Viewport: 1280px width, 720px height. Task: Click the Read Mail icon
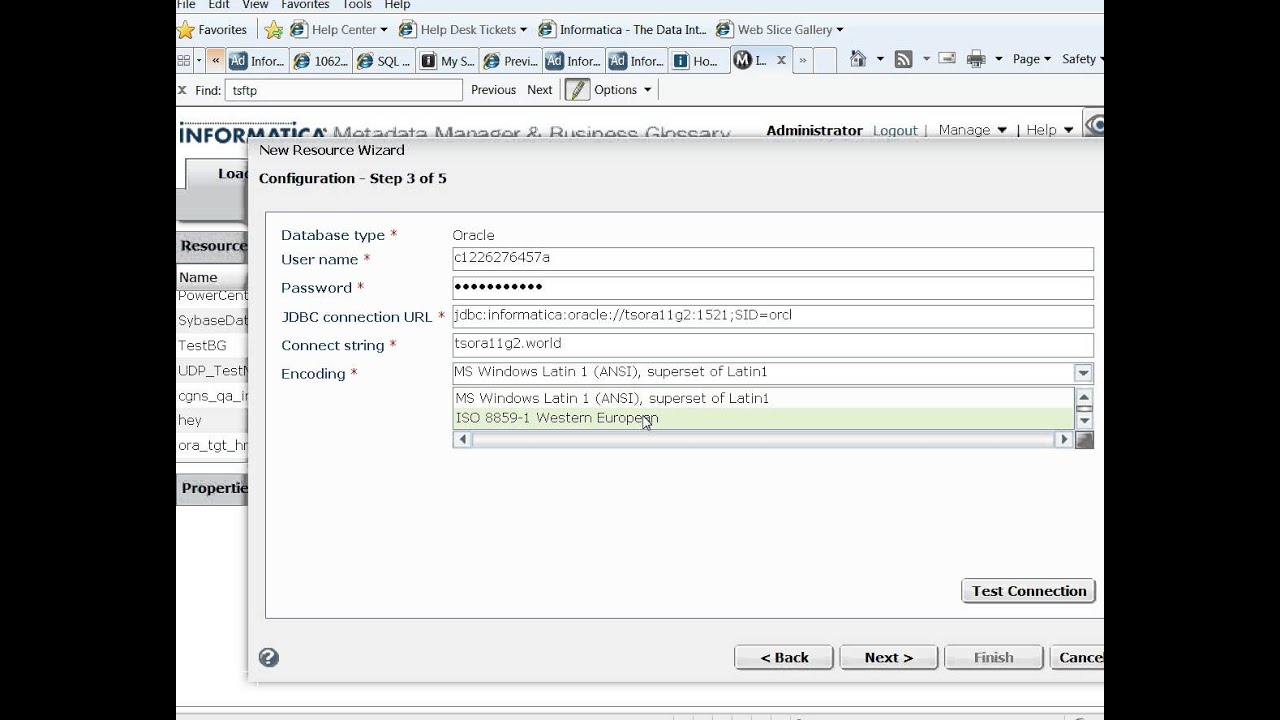[x=947, y=60]
